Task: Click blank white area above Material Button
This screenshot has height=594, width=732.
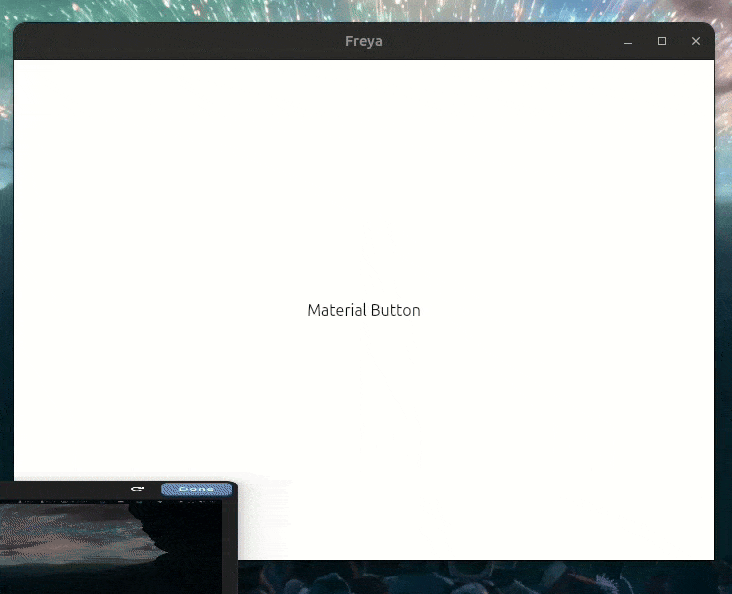Action: 364,180
